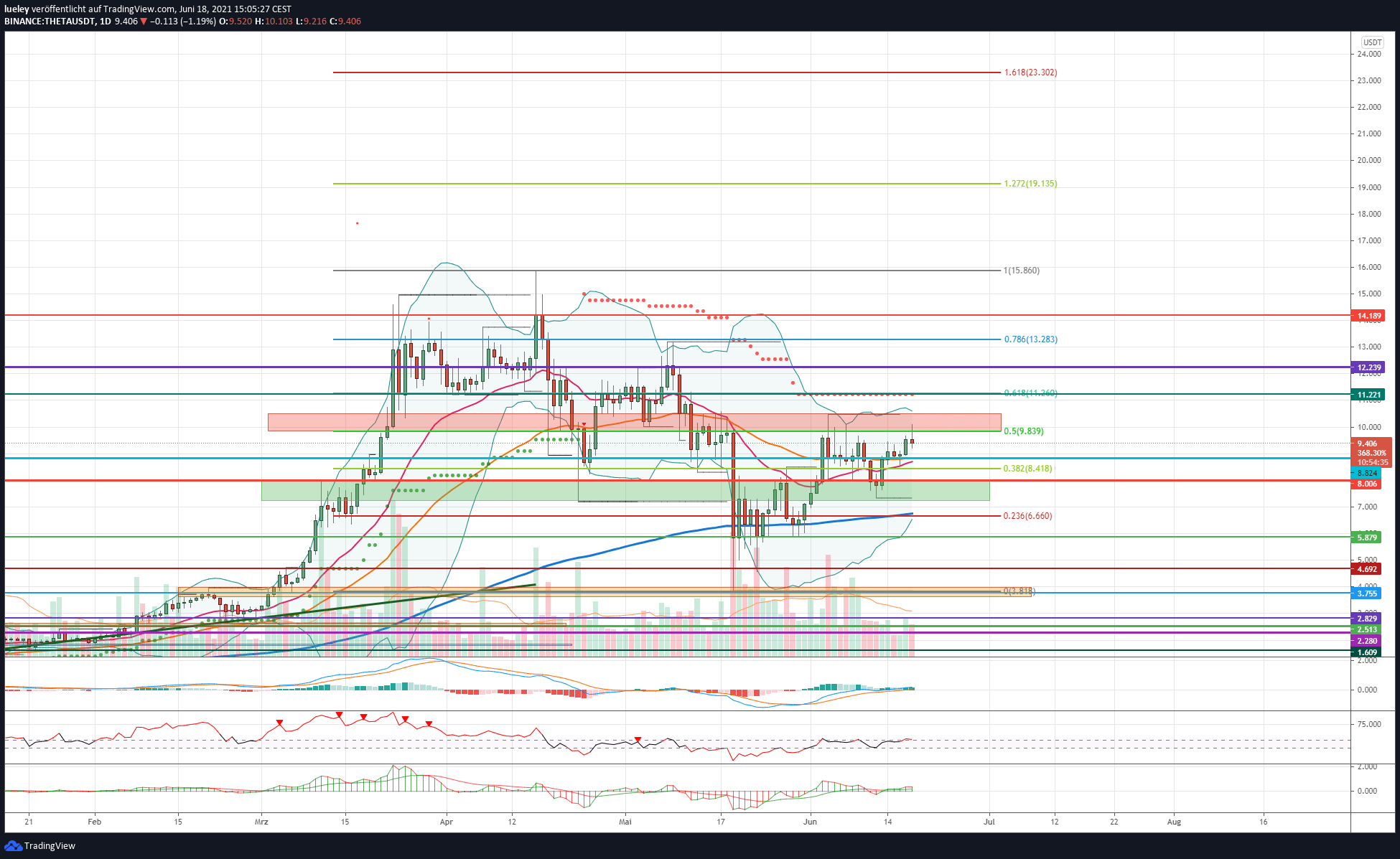Viewport: 1400px width, 859px height.
Task: Click the red 8.006 price tag
Action: tap(1366, 484)
